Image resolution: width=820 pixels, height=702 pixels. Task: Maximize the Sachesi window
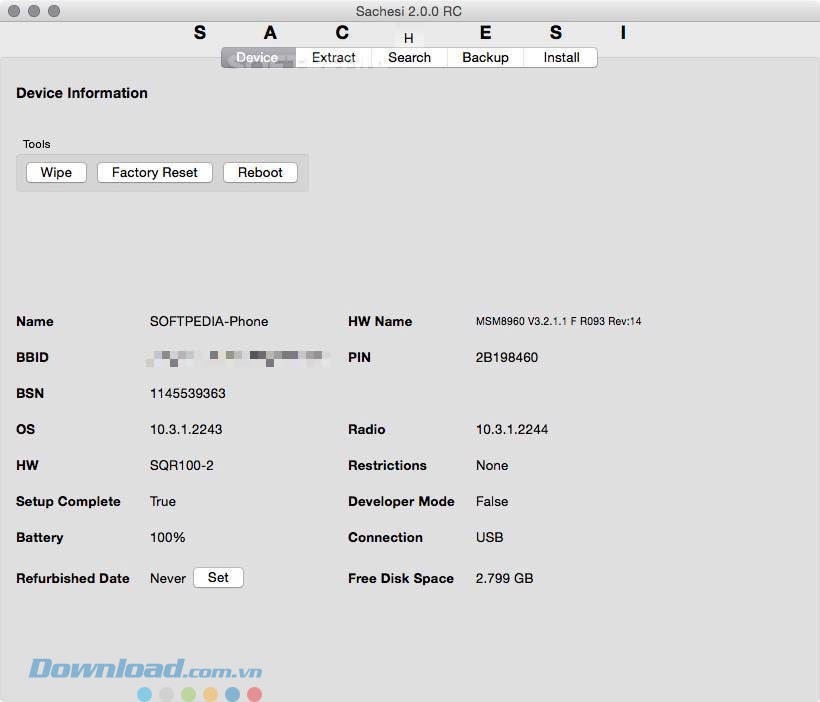[x=54, y=11]
